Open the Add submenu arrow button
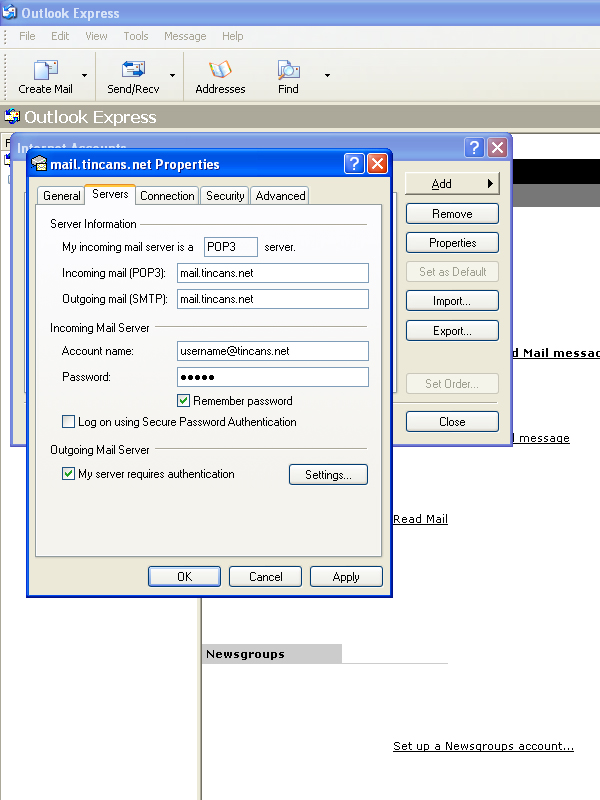The height and width of the screenshot is (800, 600). coord(452,184)
